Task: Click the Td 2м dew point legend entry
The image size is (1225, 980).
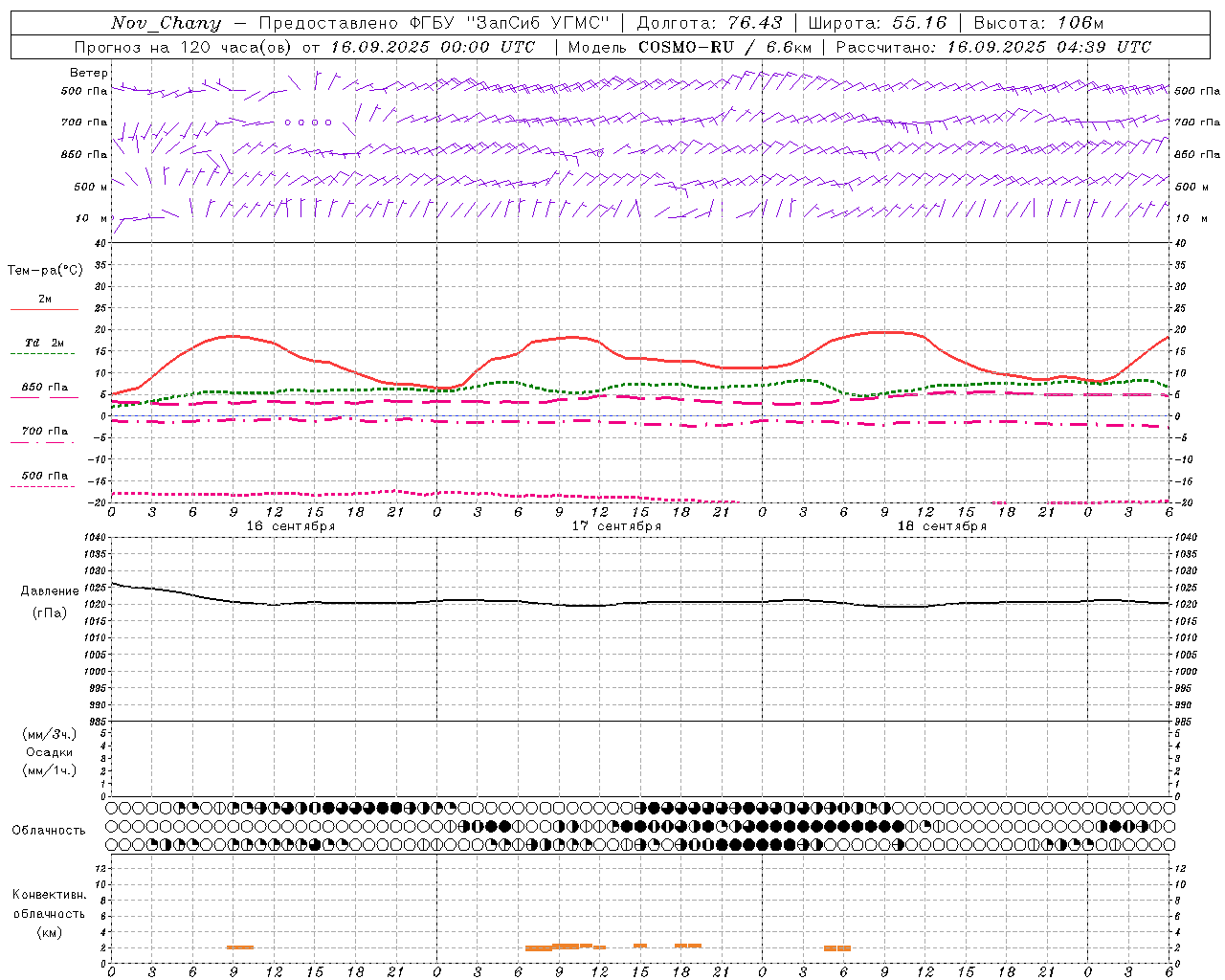Action: click(45, 343)
